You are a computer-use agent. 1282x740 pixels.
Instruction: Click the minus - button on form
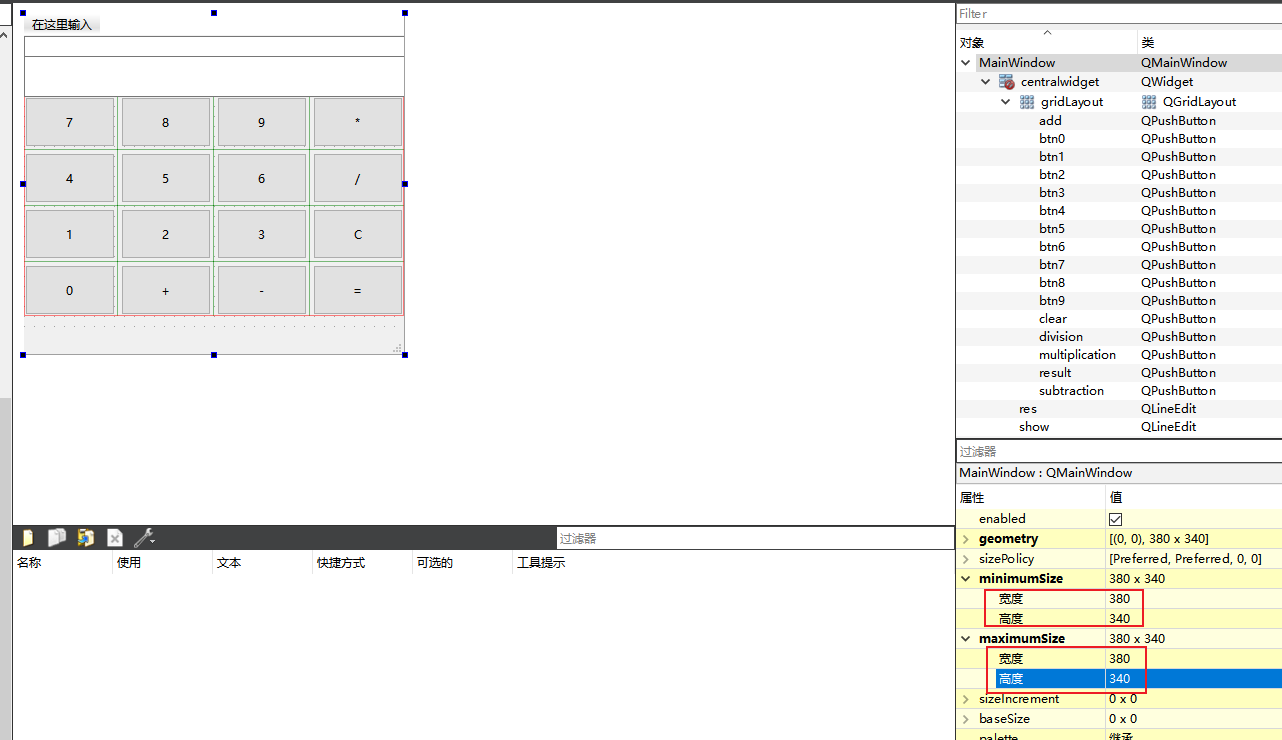coord(262,291)
